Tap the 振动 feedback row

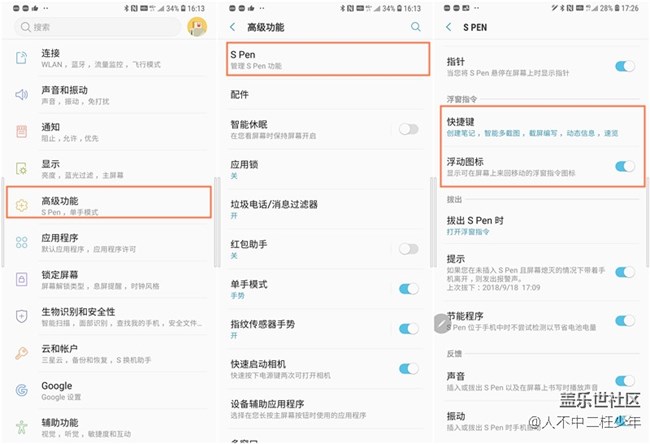coord(541,421)
